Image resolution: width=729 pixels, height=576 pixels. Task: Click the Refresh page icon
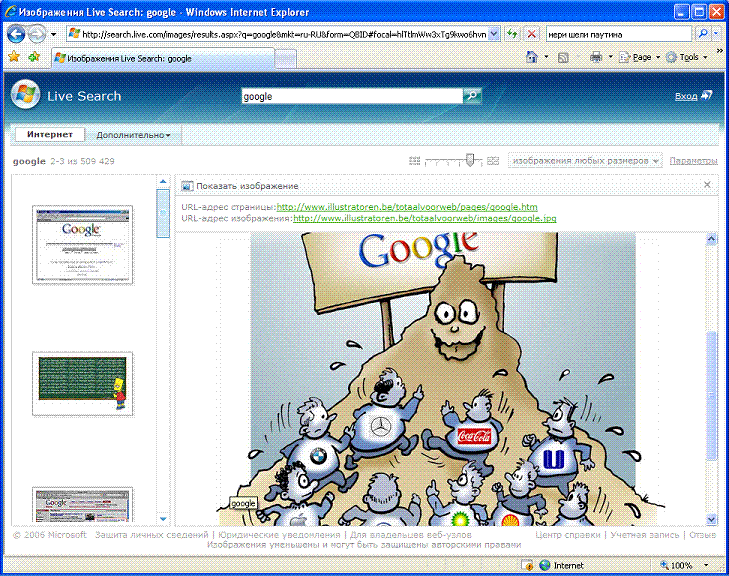pos(512,34)
